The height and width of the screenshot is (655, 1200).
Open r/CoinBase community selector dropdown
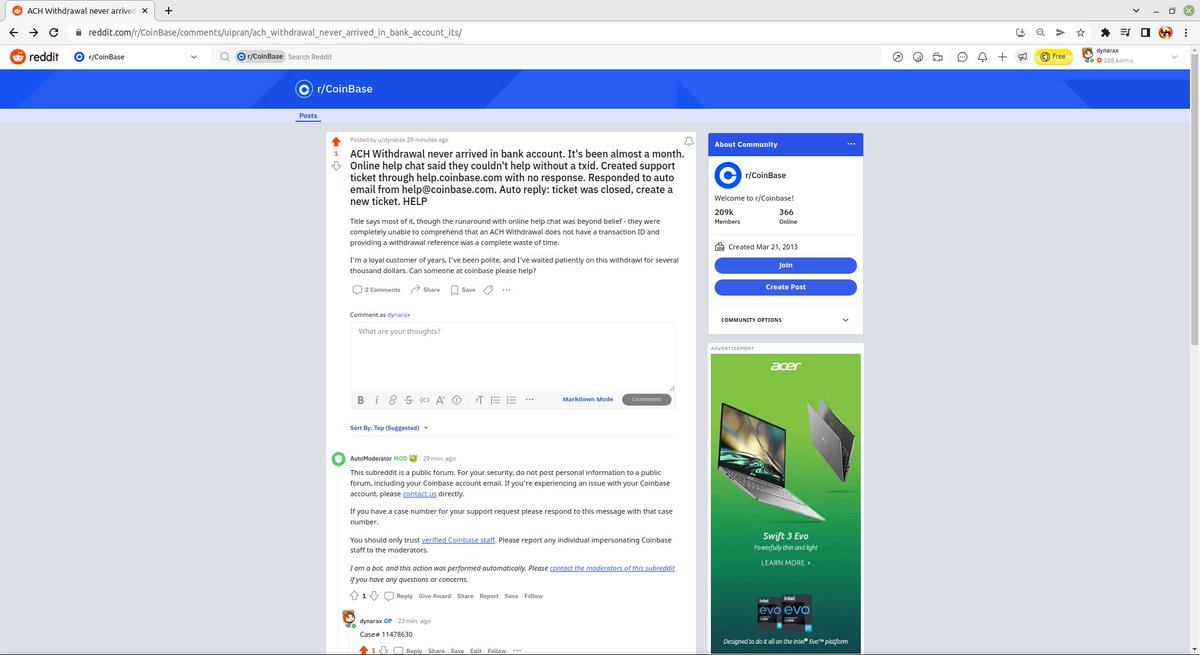click(x=138, y=57)
